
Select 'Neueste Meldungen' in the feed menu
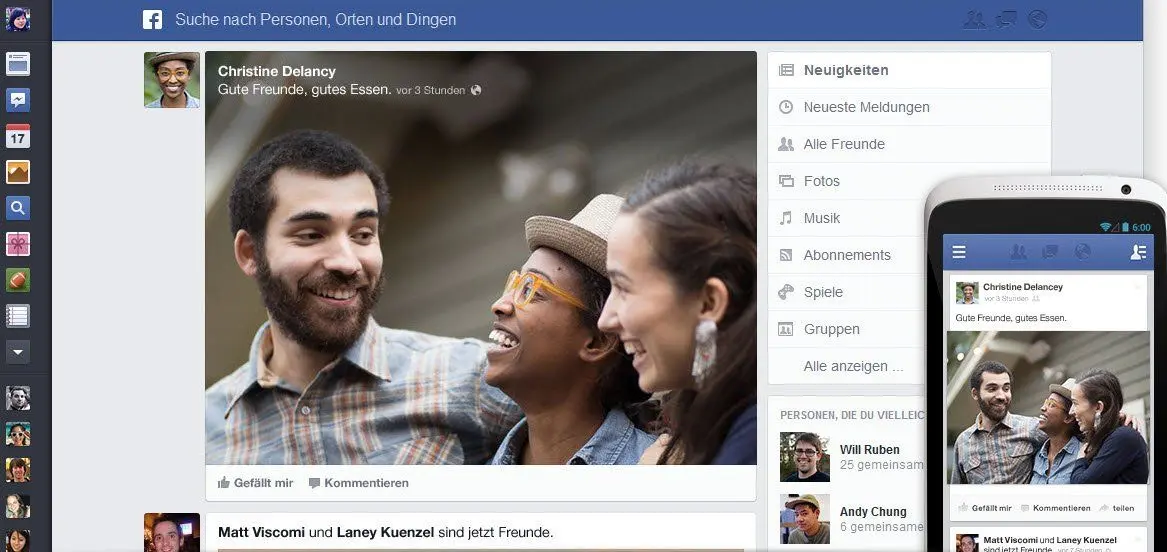pyautogui.click(x=909, y=107)
